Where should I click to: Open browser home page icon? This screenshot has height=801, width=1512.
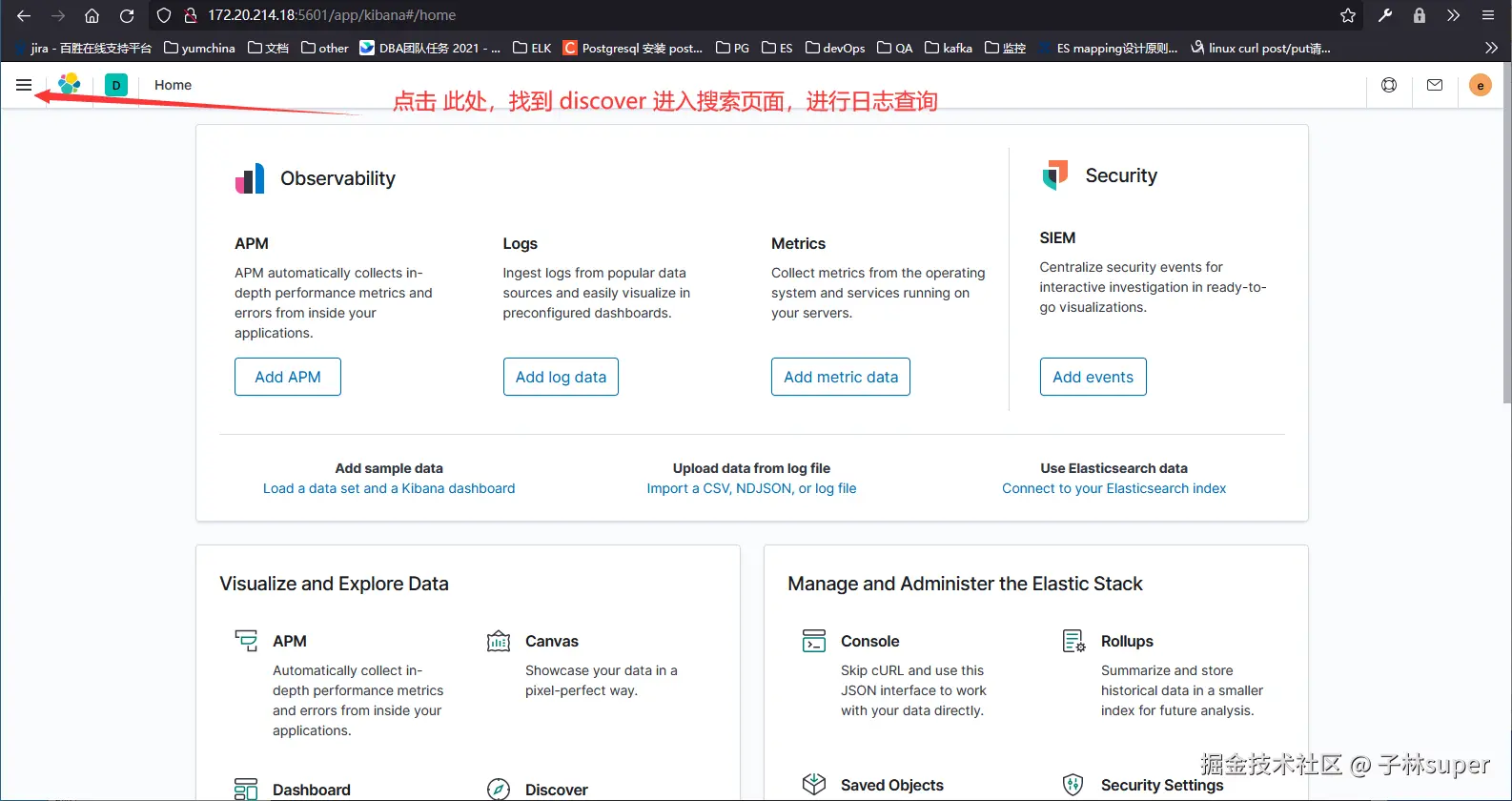tap(92, 15)
